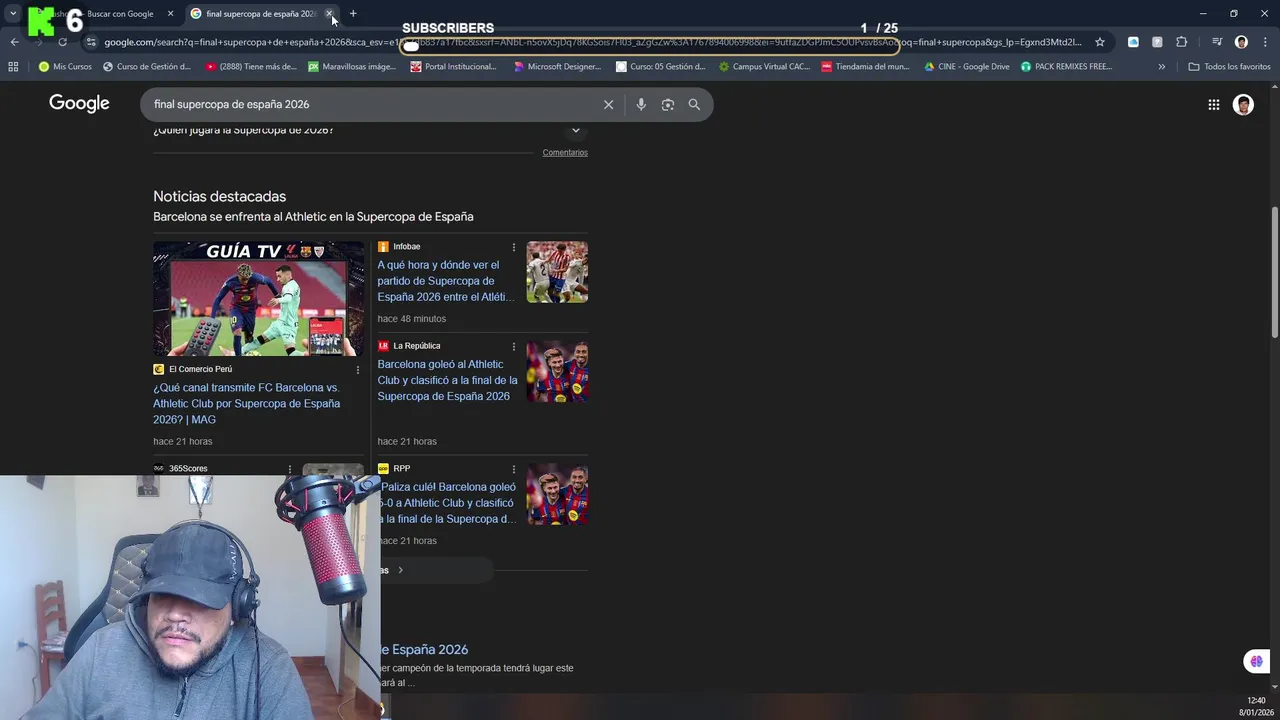This screenshot has height=720, width=1280.
Task: Open the '(2888) Tiene más de...' YouTube bookmark
Action: 251,67
